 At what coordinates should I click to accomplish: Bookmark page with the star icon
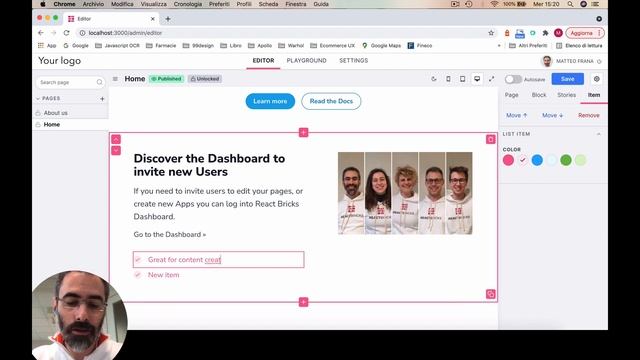tap(491, 33)
